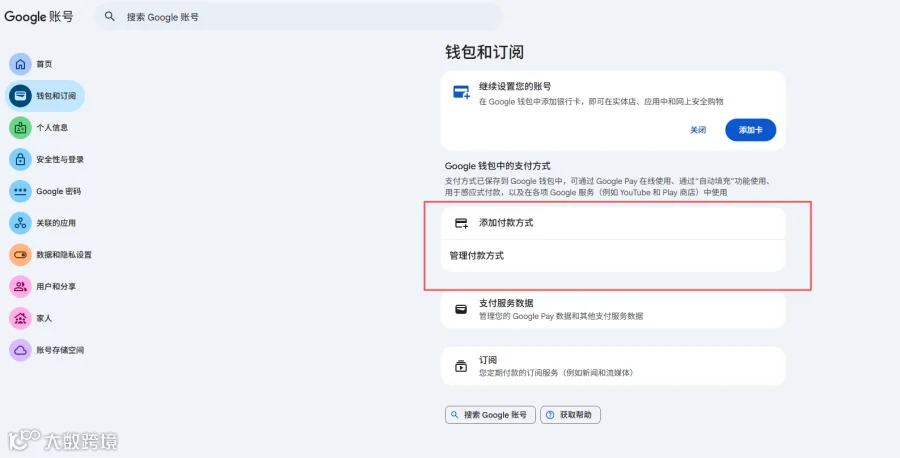The width and height of the screenshot is (900, 458).
Task: Click the 搜索 Google 账号 chip button
Action: click(x=490, y=415)
